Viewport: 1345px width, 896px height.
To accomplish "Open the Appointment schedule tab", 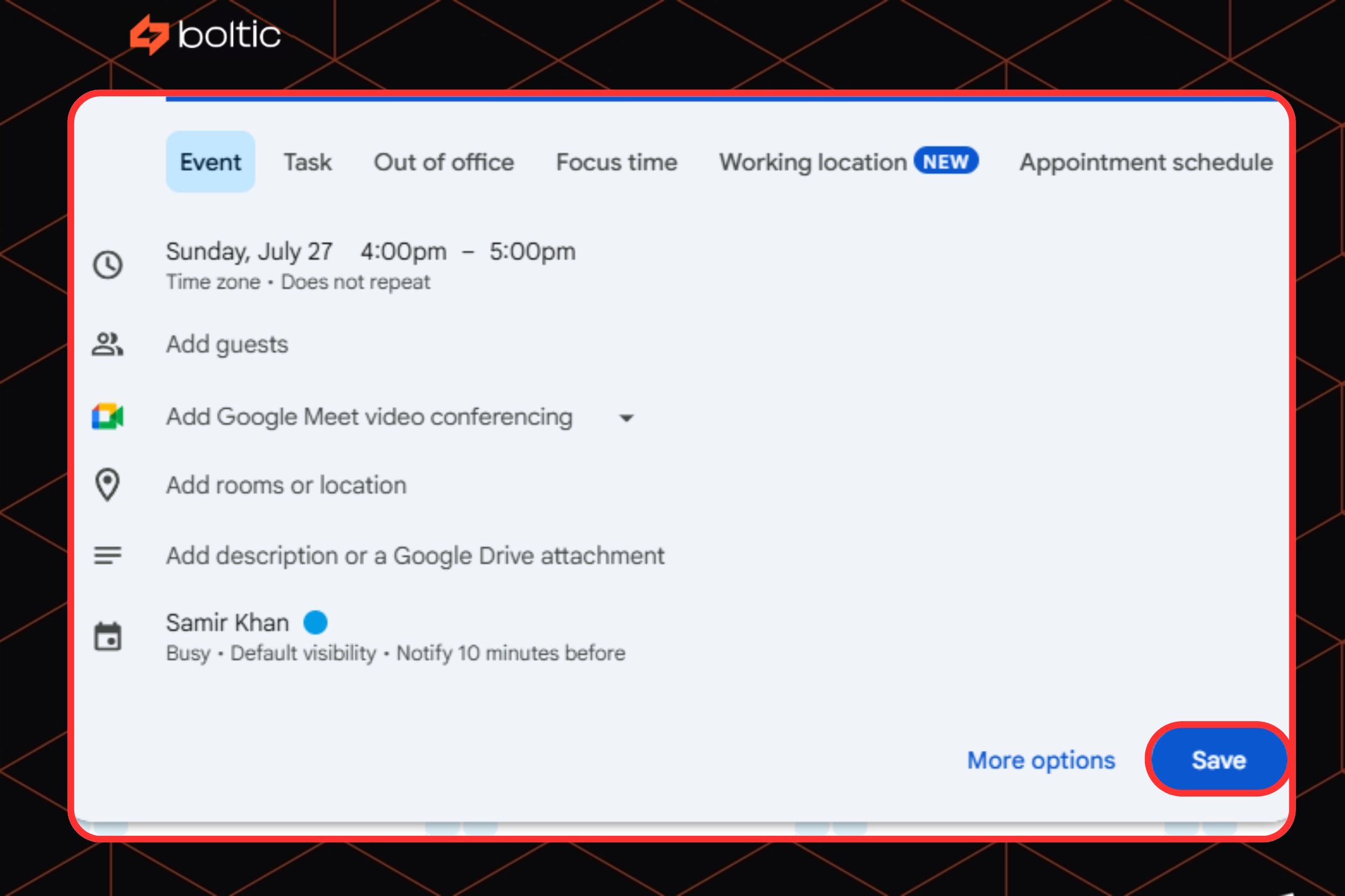I will [1146, 162].
